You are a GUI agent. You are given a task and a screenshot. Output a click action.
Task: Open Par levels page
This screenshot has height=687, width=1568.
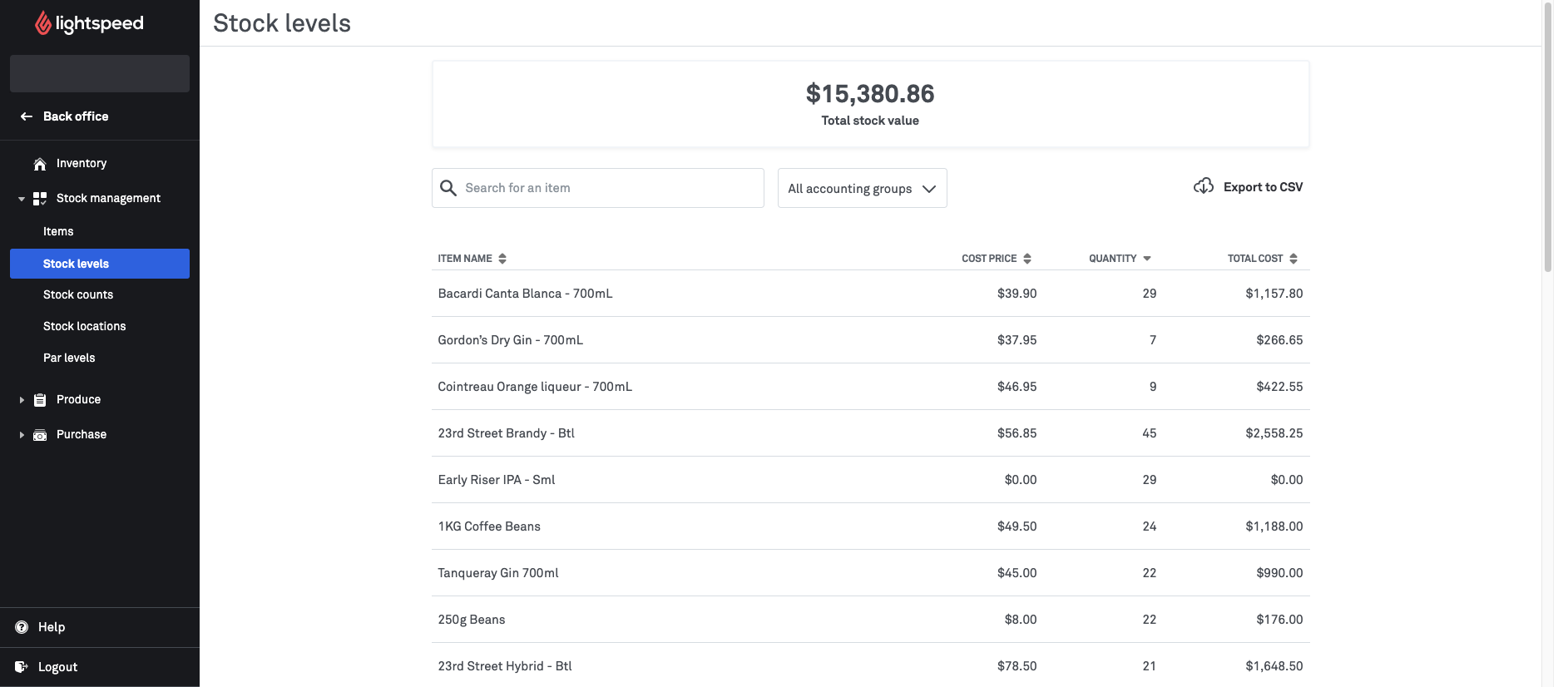click(x=69, y=358)
